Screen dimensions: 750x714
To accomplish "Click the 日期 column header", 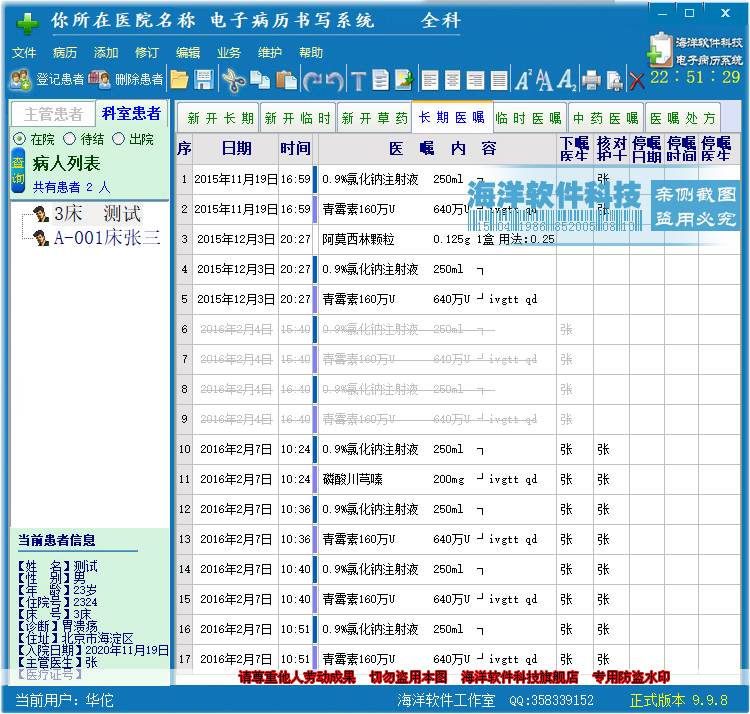I will 236,148.
